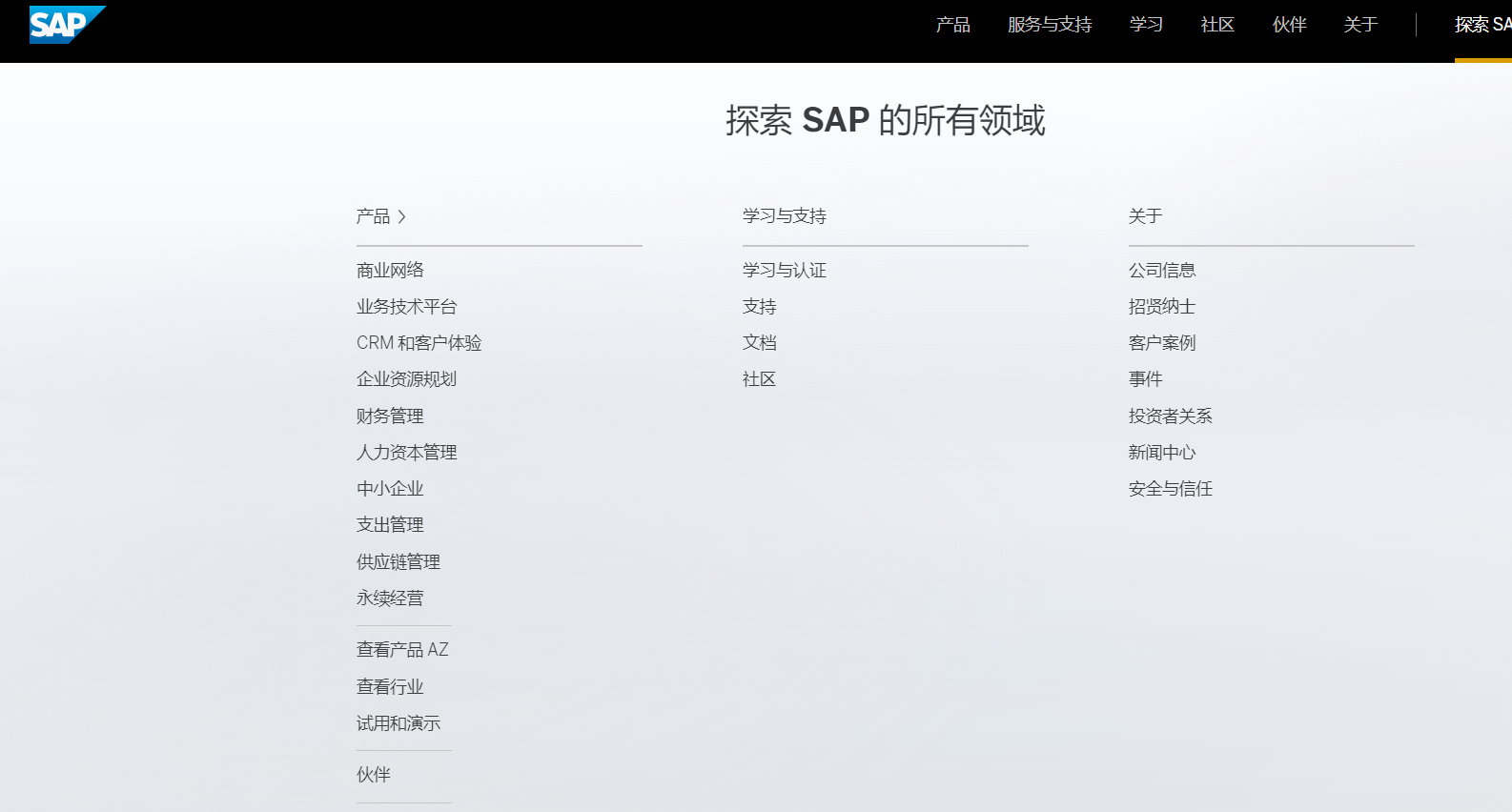Open the 商业网络 link
1512x812 pixels.
click(x=390, y=271)
